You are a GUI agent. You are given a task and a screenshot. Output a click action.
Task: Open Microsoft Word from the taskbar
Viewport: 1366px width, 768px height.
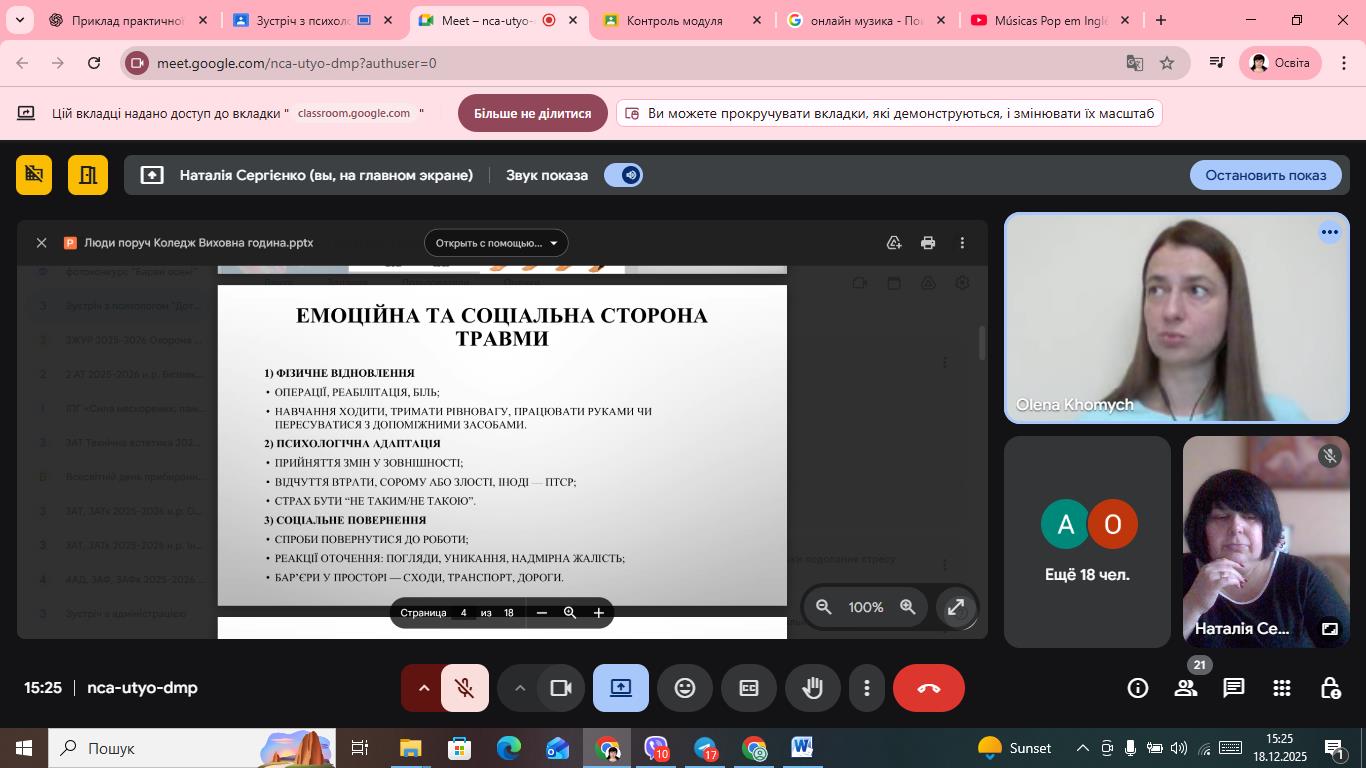[802, 748]
